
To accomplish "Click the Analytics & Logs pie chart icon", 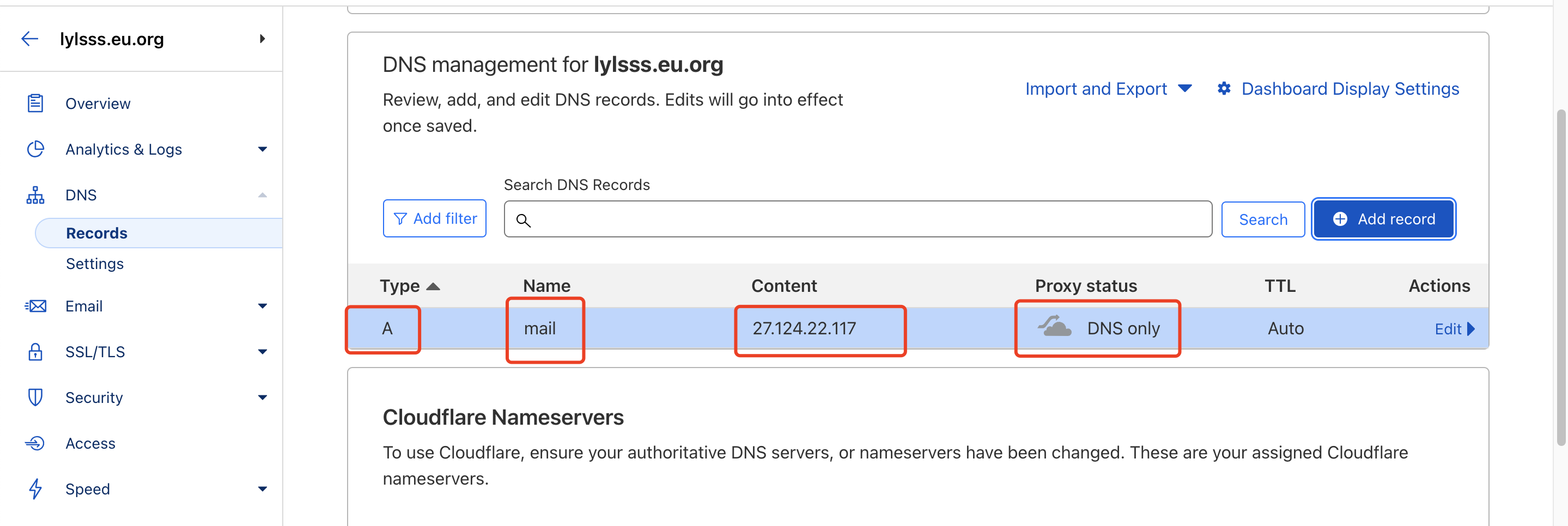I will click(35, 149).
